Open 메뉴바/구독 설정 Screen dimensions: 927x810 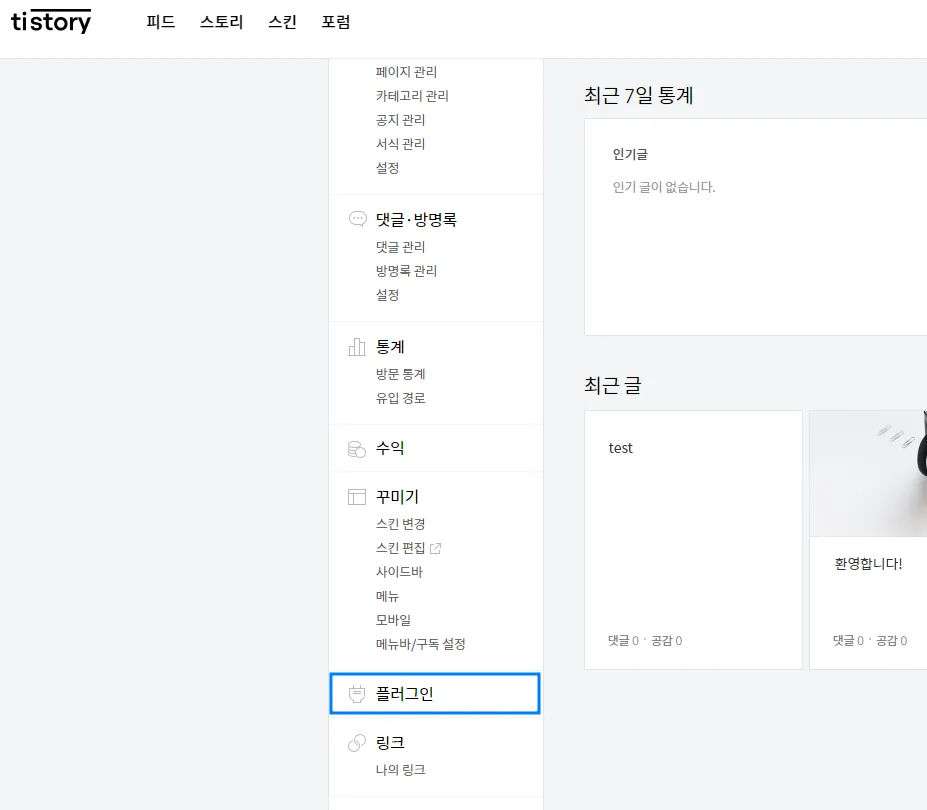click(420, 644)
